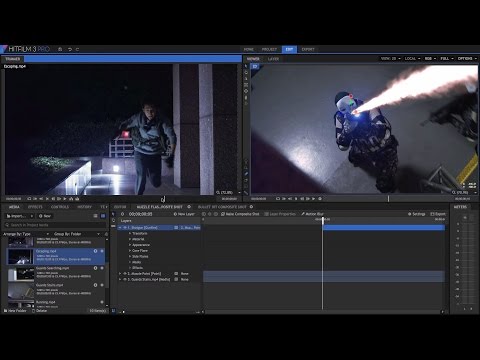
Task: Expand the Core Flare property group
Action: pos(130,251)
